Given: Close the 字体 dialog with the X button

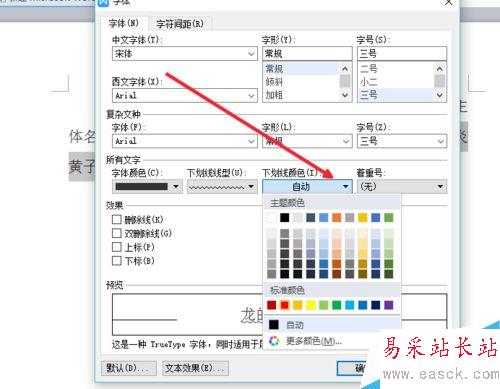Looking at the screenshot, I should point(449,3).
